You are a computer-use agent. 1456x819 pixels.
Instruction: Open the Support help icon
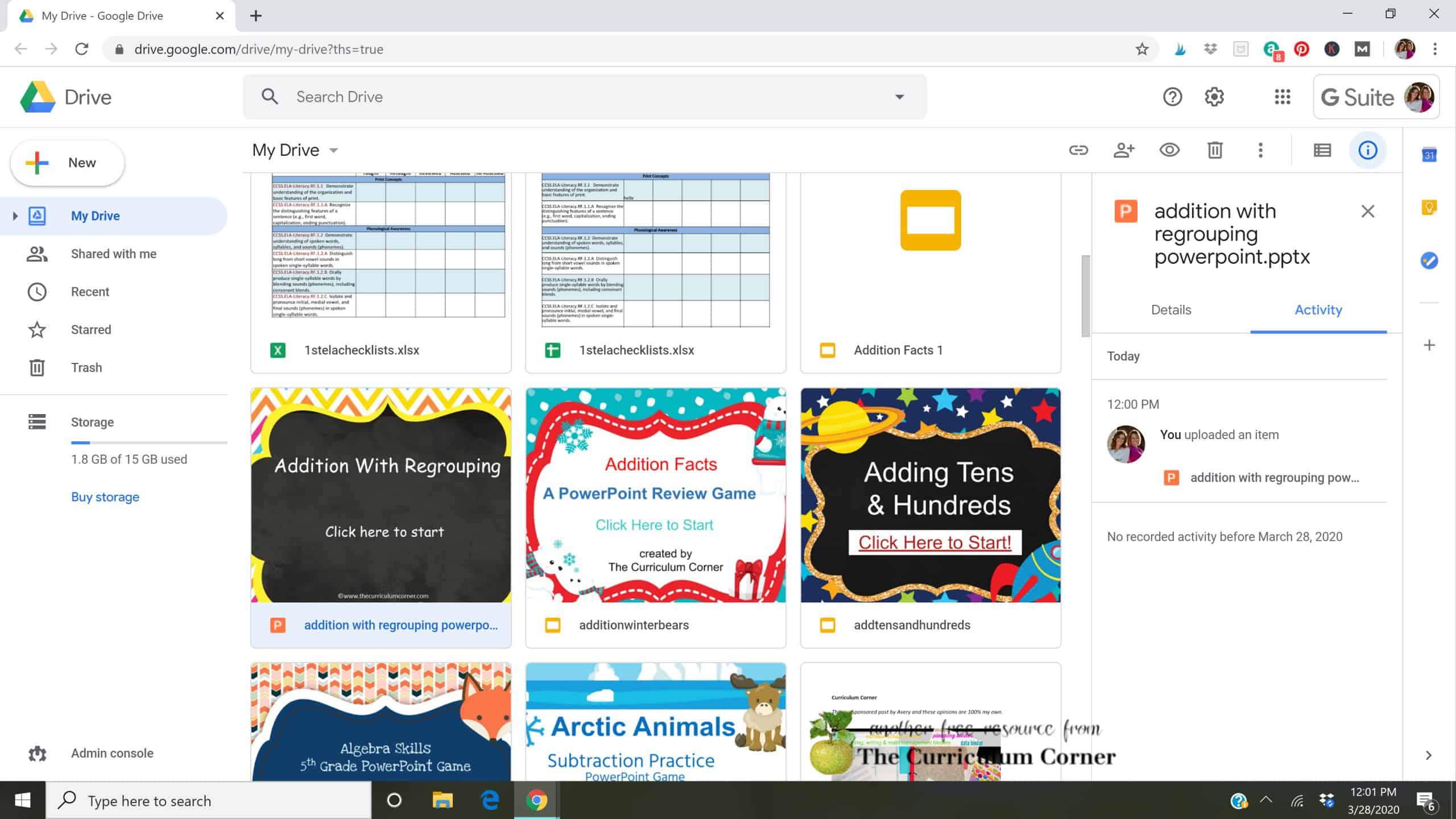tap(1172, 97)
